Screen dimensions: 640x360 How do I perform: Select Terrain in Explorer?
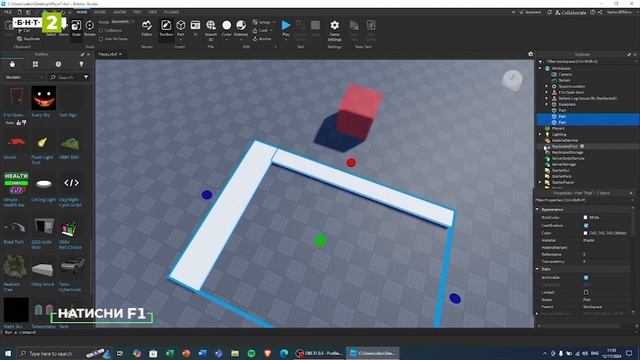pyautogui.click(x=564, y=80)
